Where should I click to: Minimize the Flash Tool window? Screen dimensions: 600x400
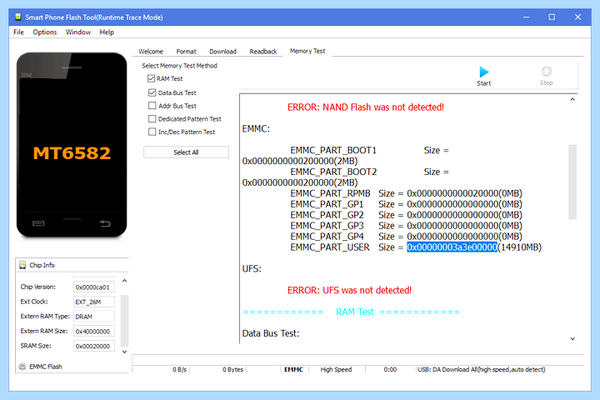click(x=527, y=17)
